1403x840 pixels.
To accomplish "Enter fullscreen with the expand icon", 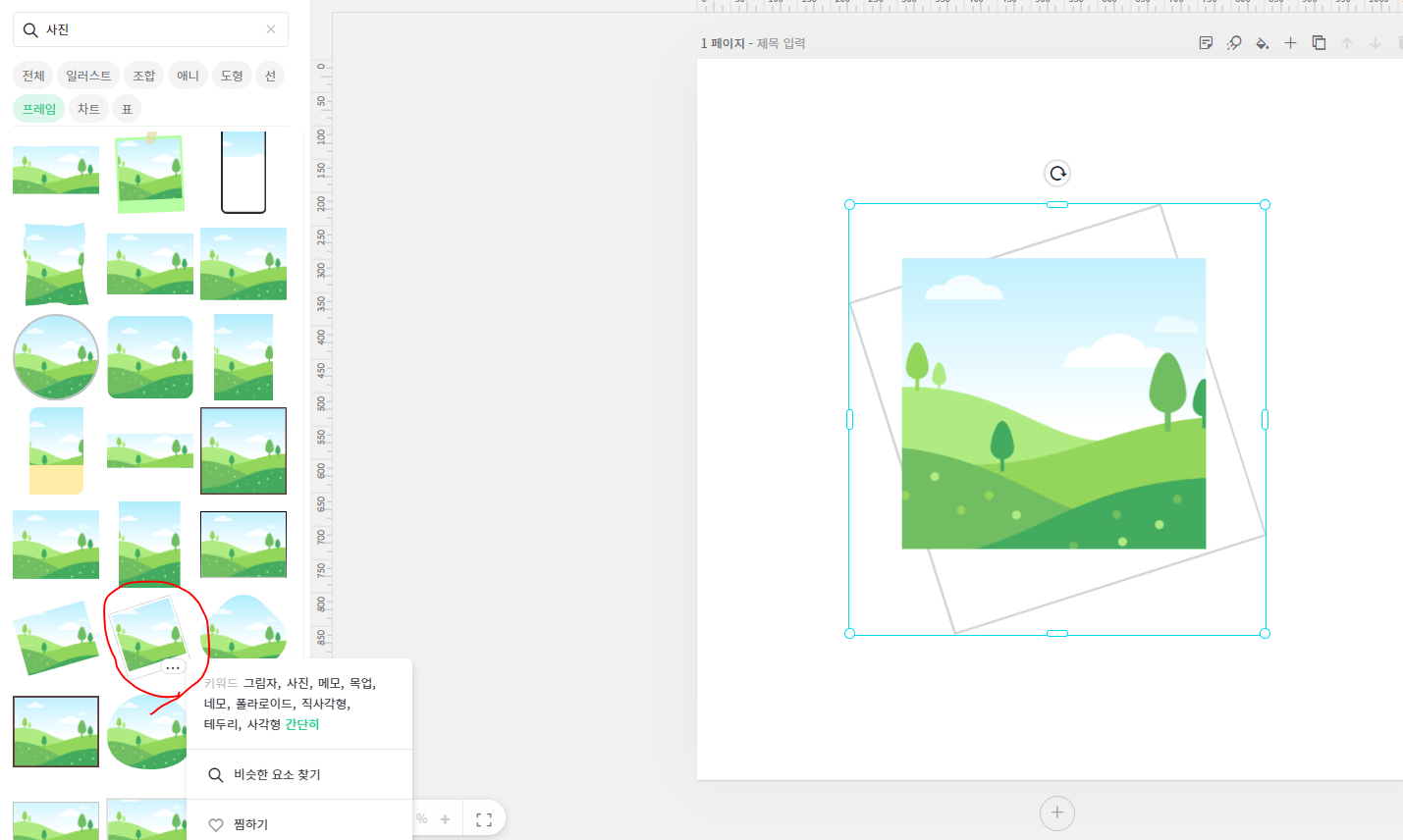I will pos(483,819).
